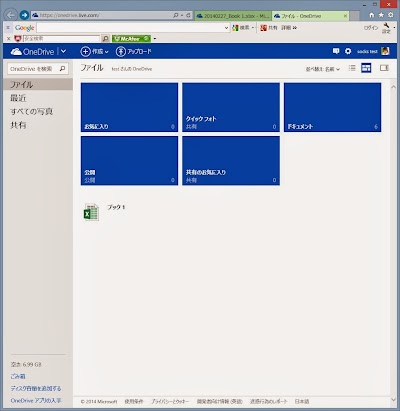Click the user profile picture
Viewport: 400px width, 411px height.
(385, 51)
